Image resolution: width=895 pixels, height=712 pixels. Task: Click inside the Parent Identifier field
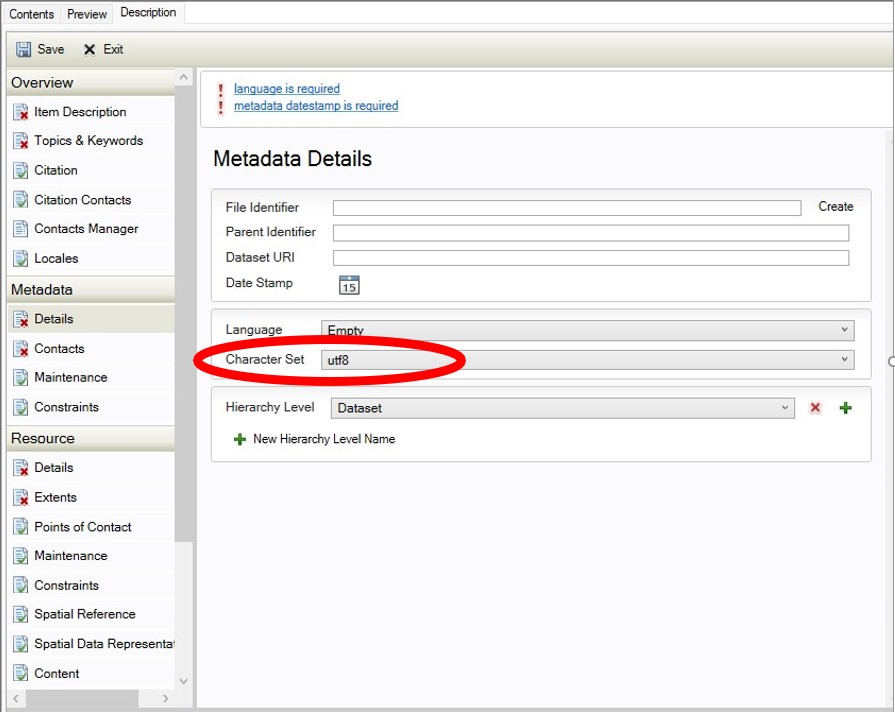(x=590, y=232)
